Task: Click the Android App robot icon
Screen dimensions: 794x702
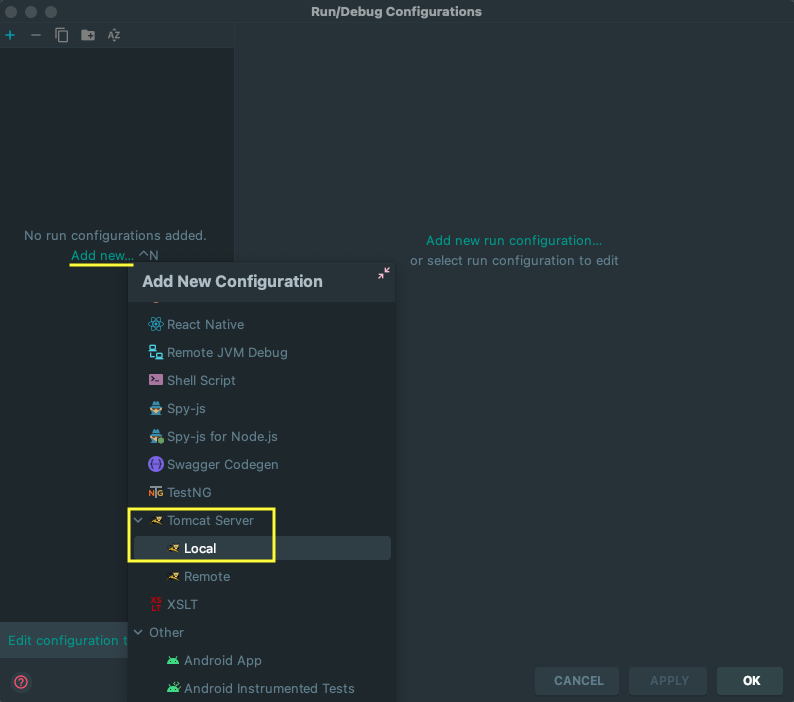Action: (173, 660)
